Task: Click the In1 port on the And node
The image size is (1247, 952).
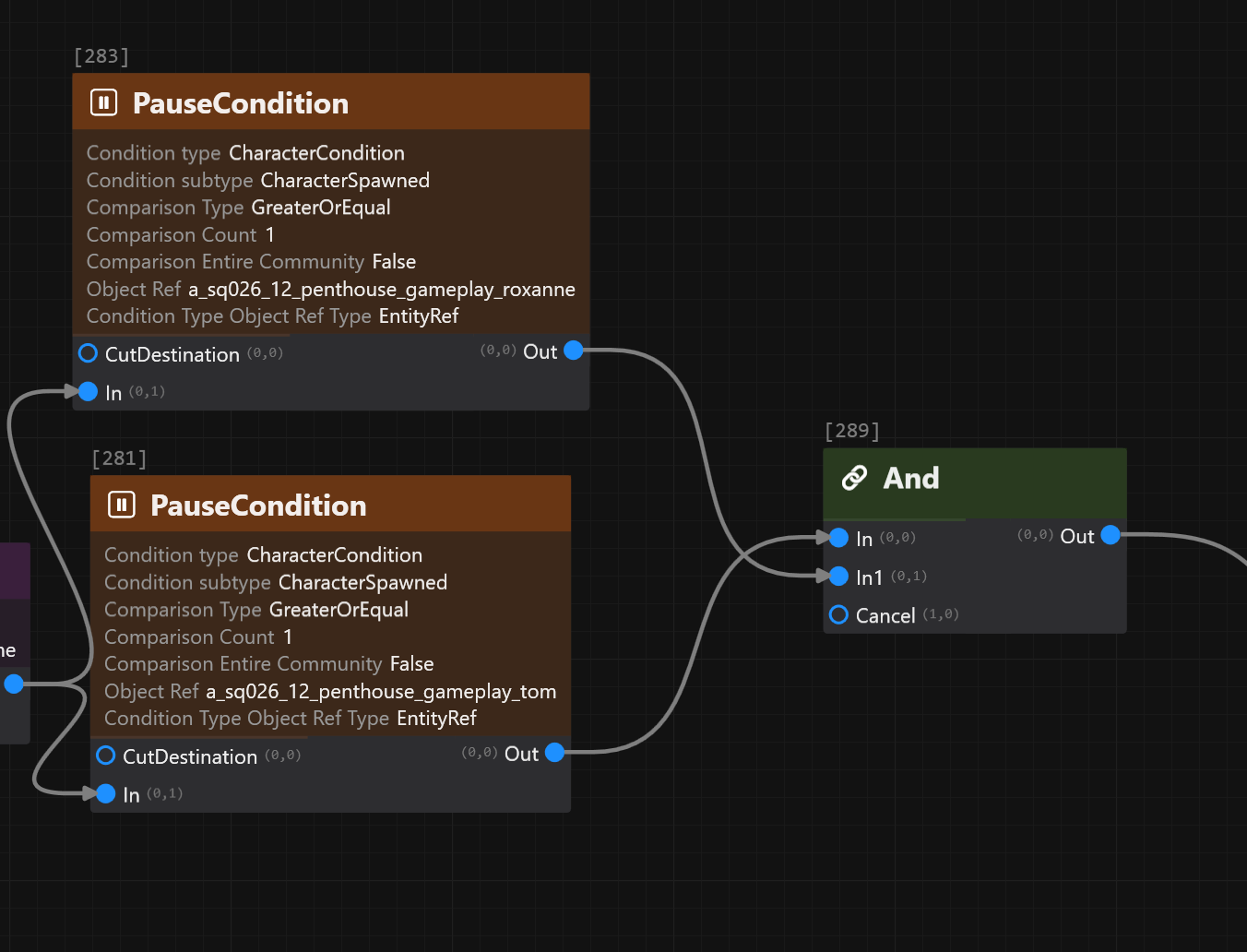Action: 838,577
